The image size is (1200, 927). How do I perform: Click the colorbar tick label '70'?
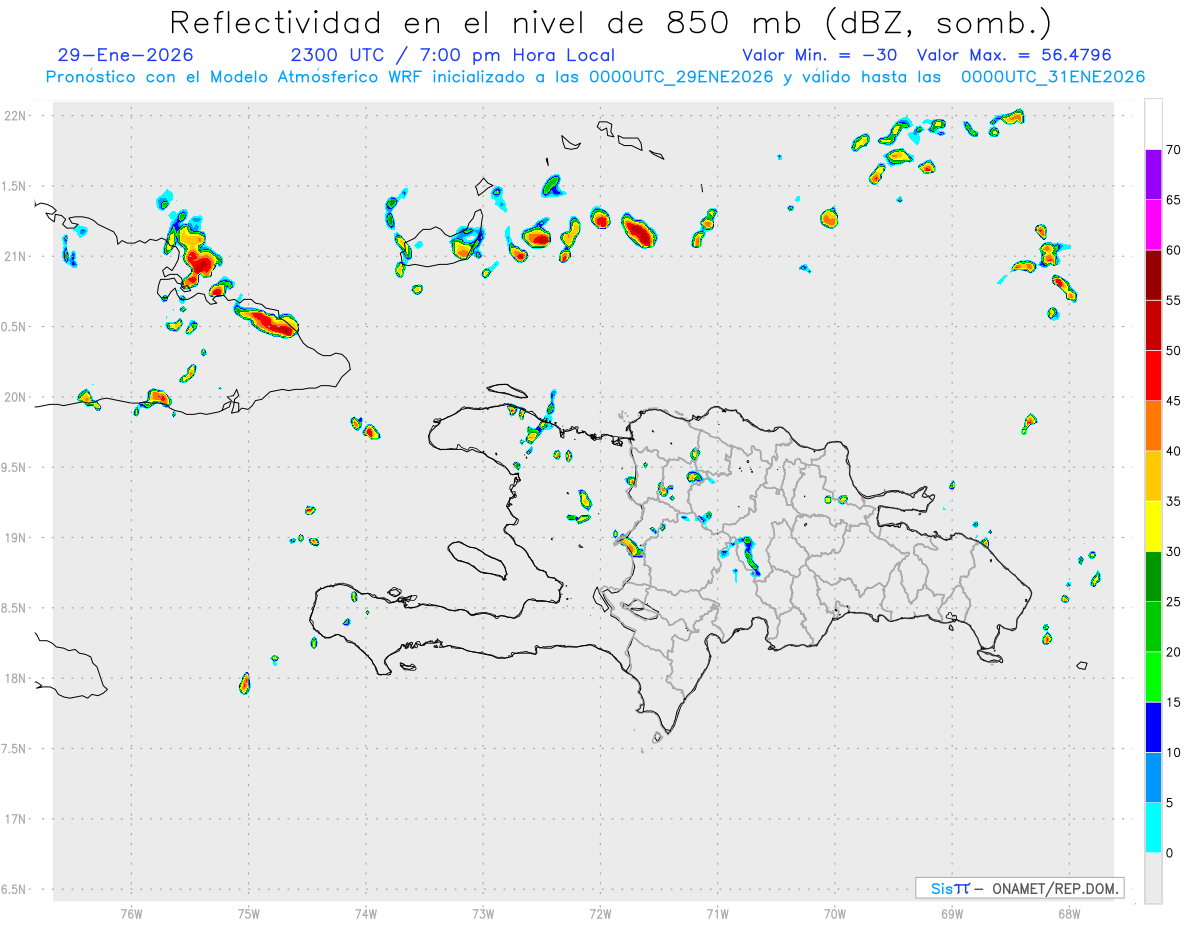(1173, 150)
